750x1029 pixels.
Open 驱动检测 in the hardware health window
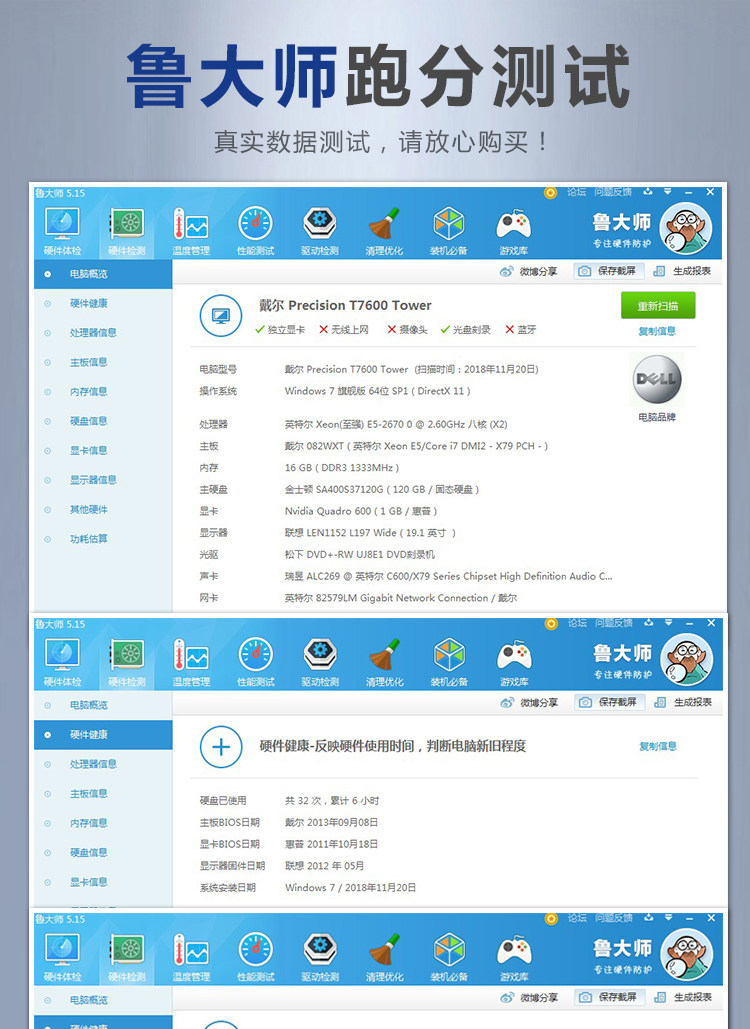[320, 662]
